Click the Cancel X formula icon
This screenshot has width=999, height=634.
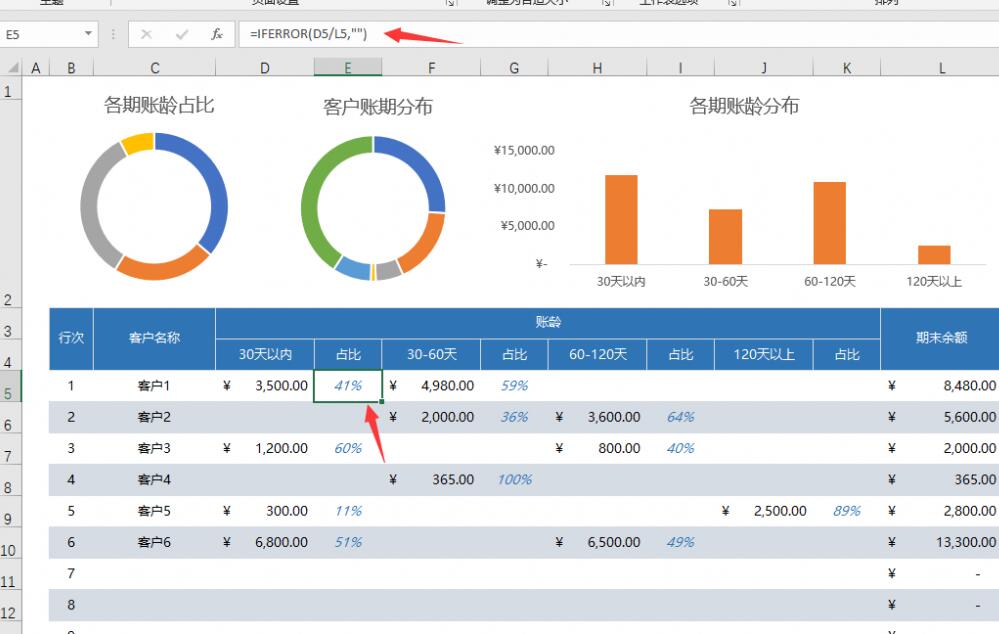(146, 34)
